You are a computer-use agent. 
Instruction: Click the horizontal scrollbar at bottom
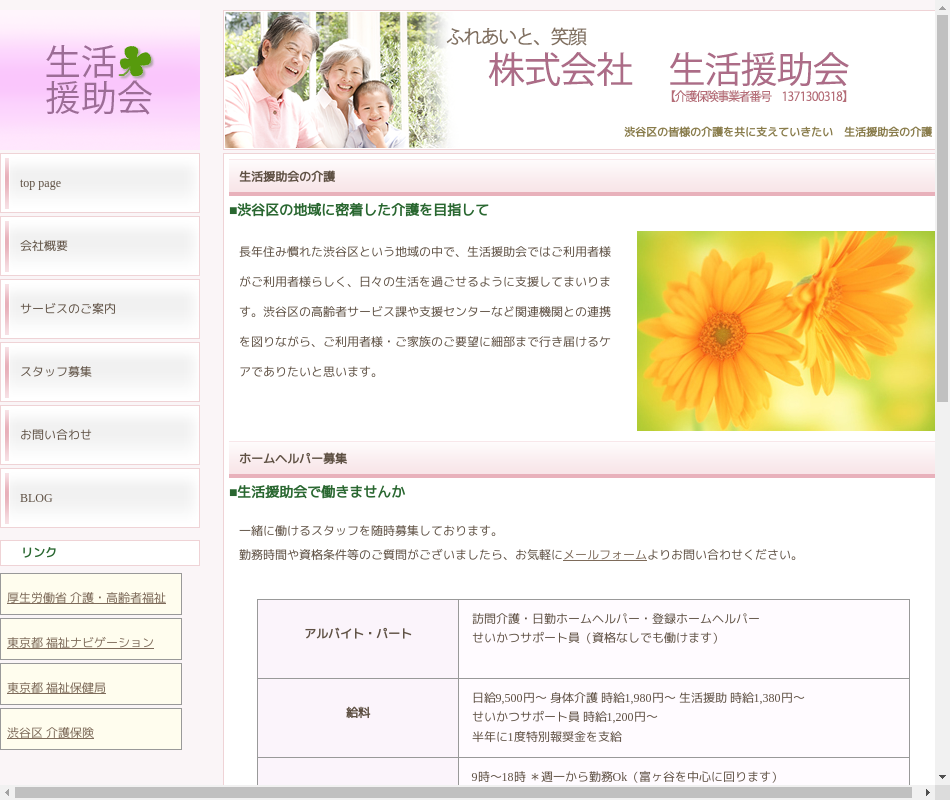(x=470, y=792)
